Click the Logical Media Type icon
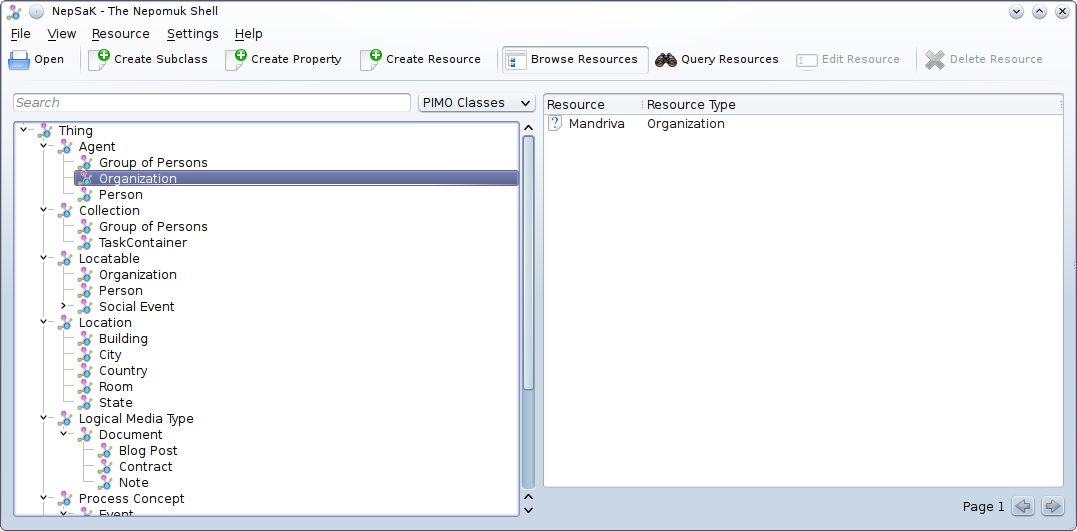This screenshot has height=531, width=1077. click(x=65, y=418)
